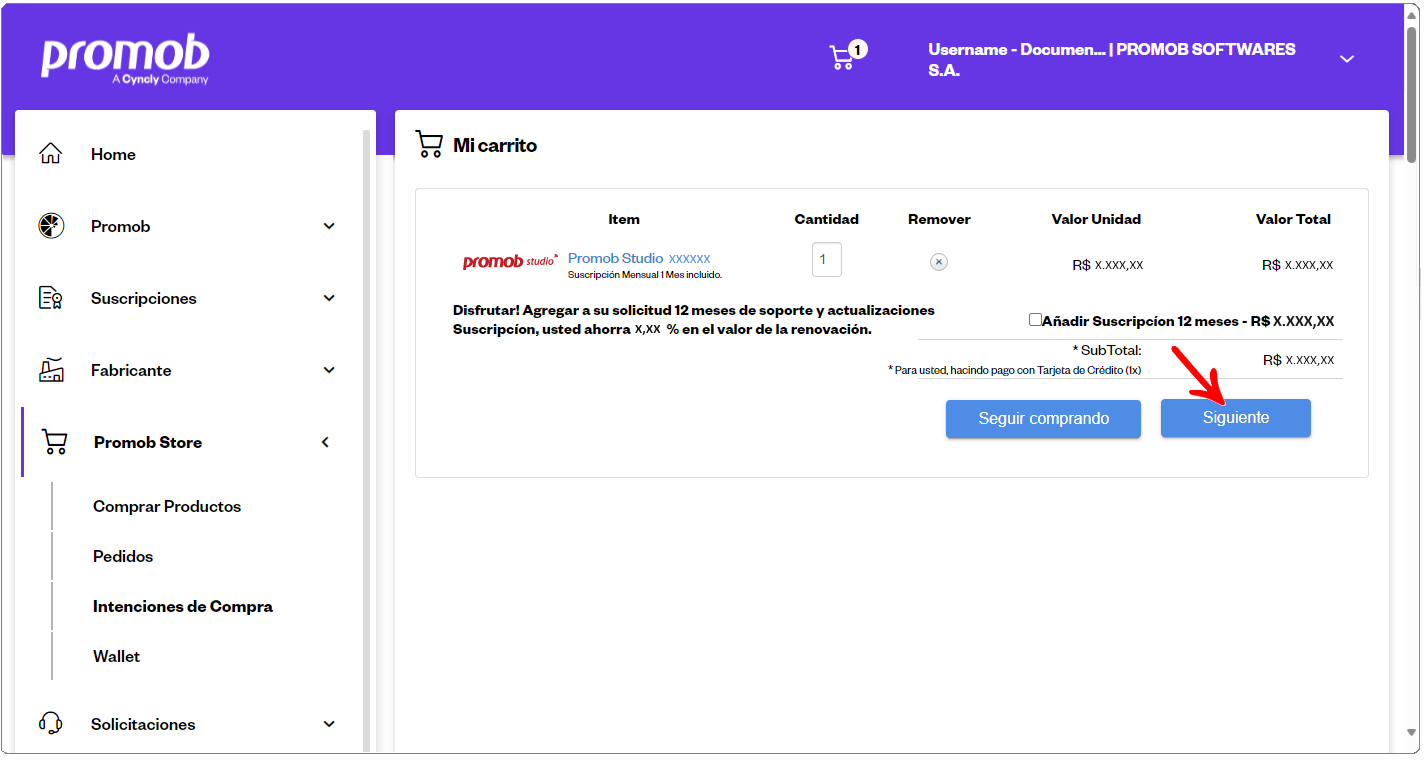Image resolution: width=1425 pixels, height=761 pixels.
Task: Click the Promob logo in header
Action: 125,60
